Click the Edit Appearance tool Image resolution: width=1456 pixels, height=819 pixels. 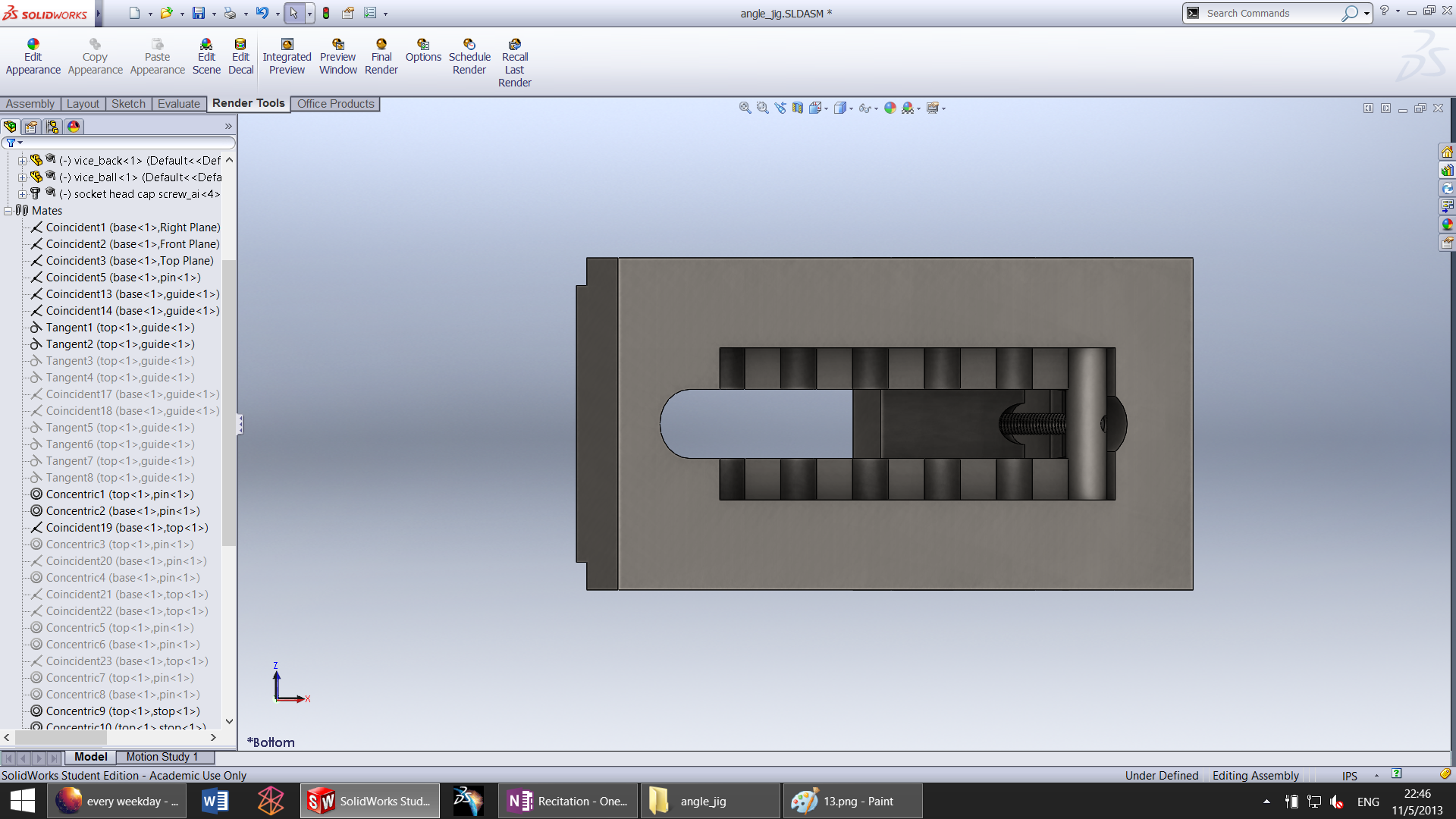pyautogui.click(x=33, y=57)
